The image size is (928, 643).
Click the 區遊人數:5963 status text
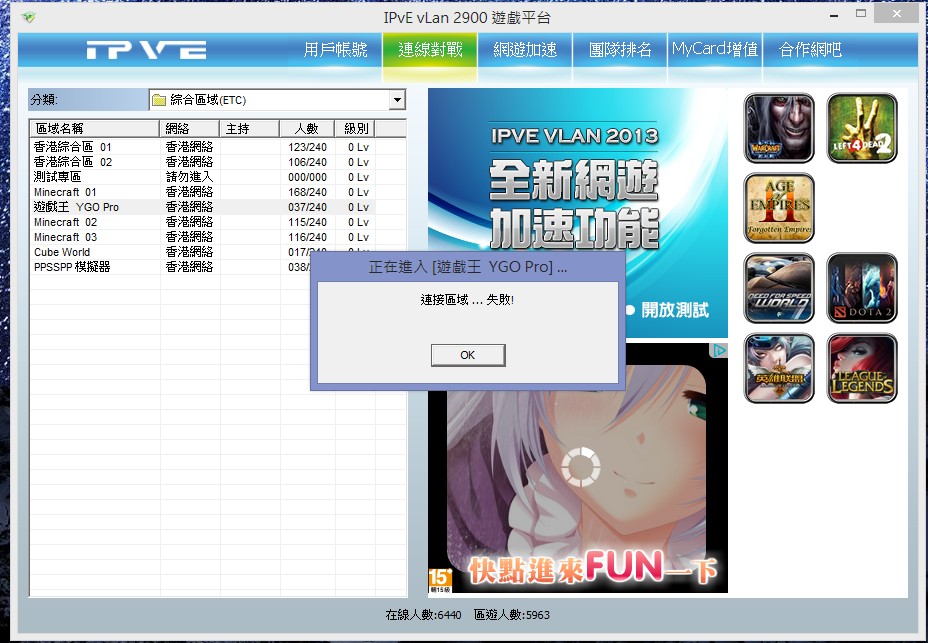[512, 615]
